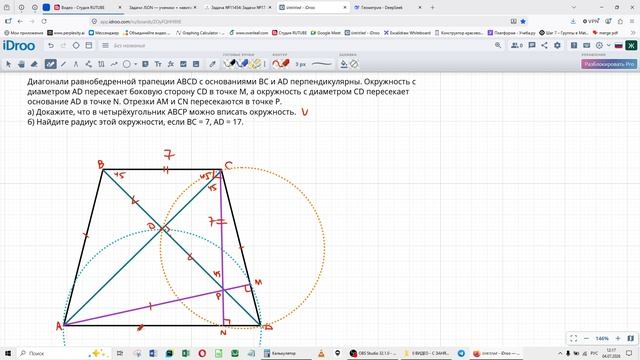Redo the action in iDroo
The width and height of the screenshot is (640, 360).
[x=63, y=46]
